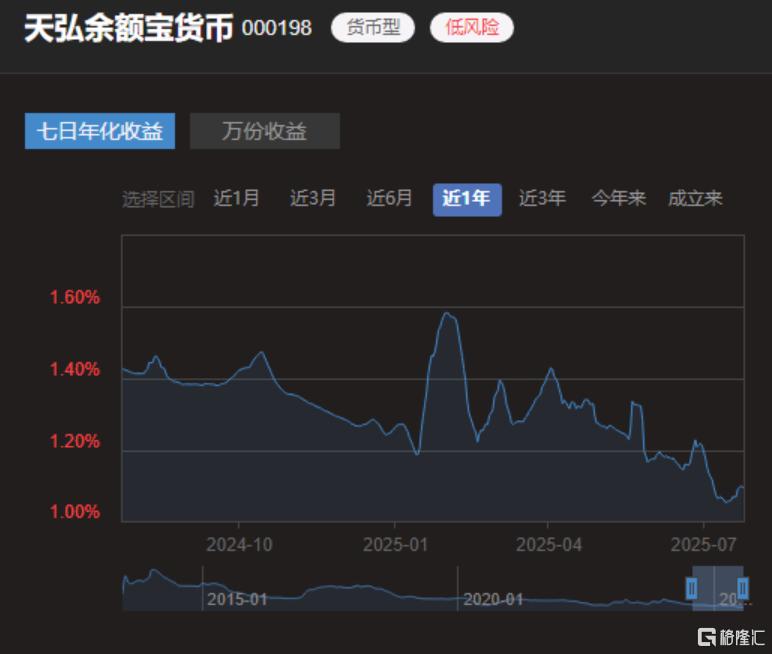Select the 近6月 time range
Screen dimensions: 772x654
(x=389, y=198)
